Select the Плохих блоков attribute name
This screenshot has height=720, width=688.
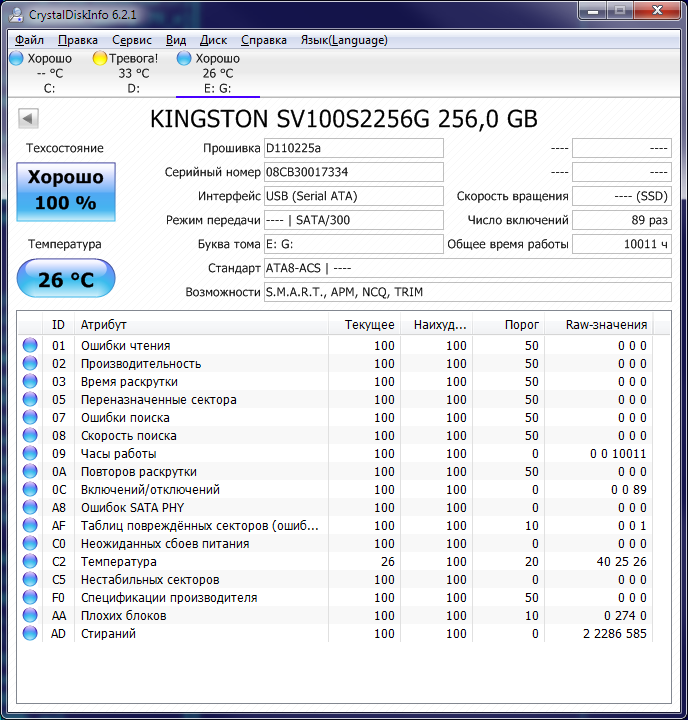tap(124, 615)
